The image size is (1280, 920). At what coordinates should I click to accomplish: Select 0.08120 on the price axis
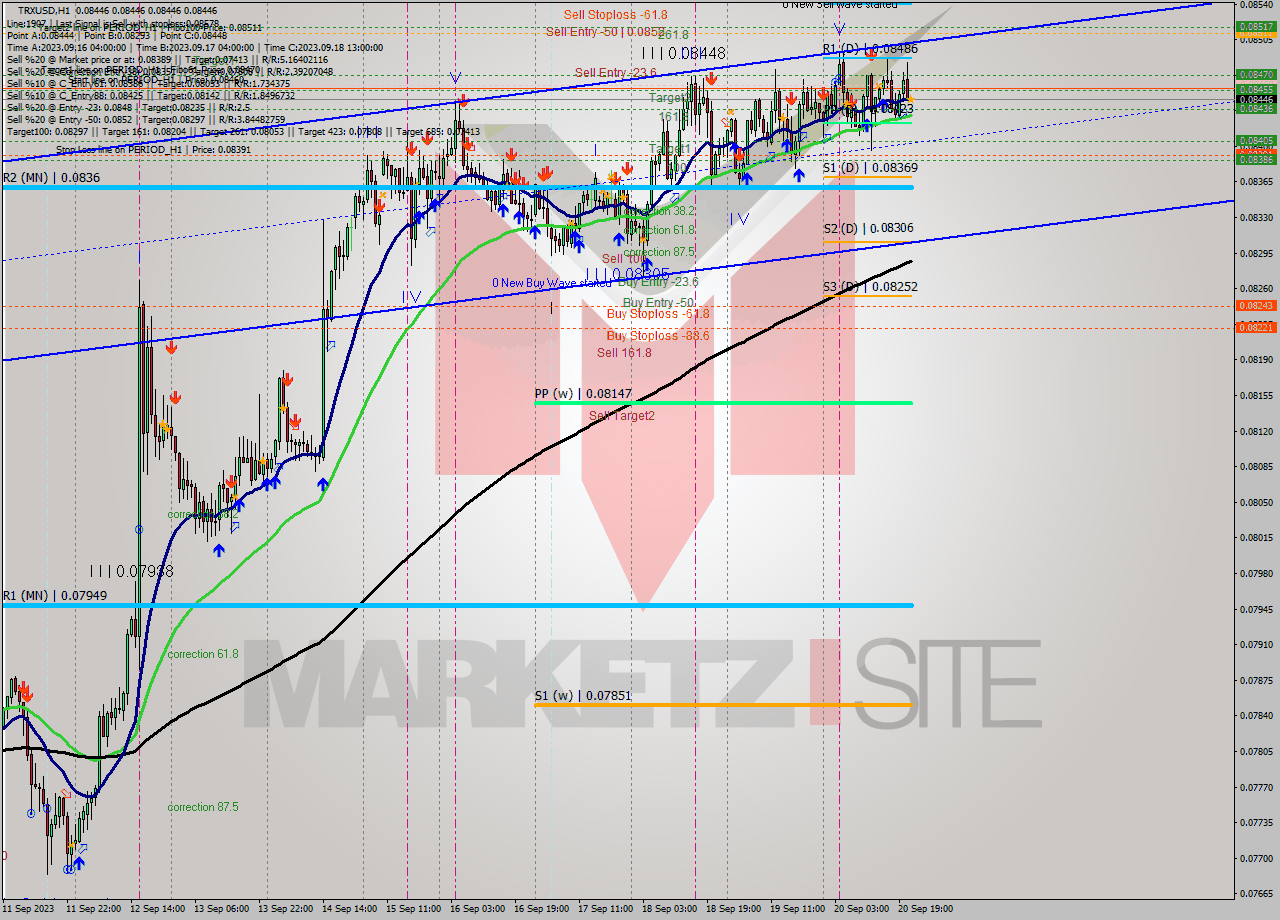1256,431
